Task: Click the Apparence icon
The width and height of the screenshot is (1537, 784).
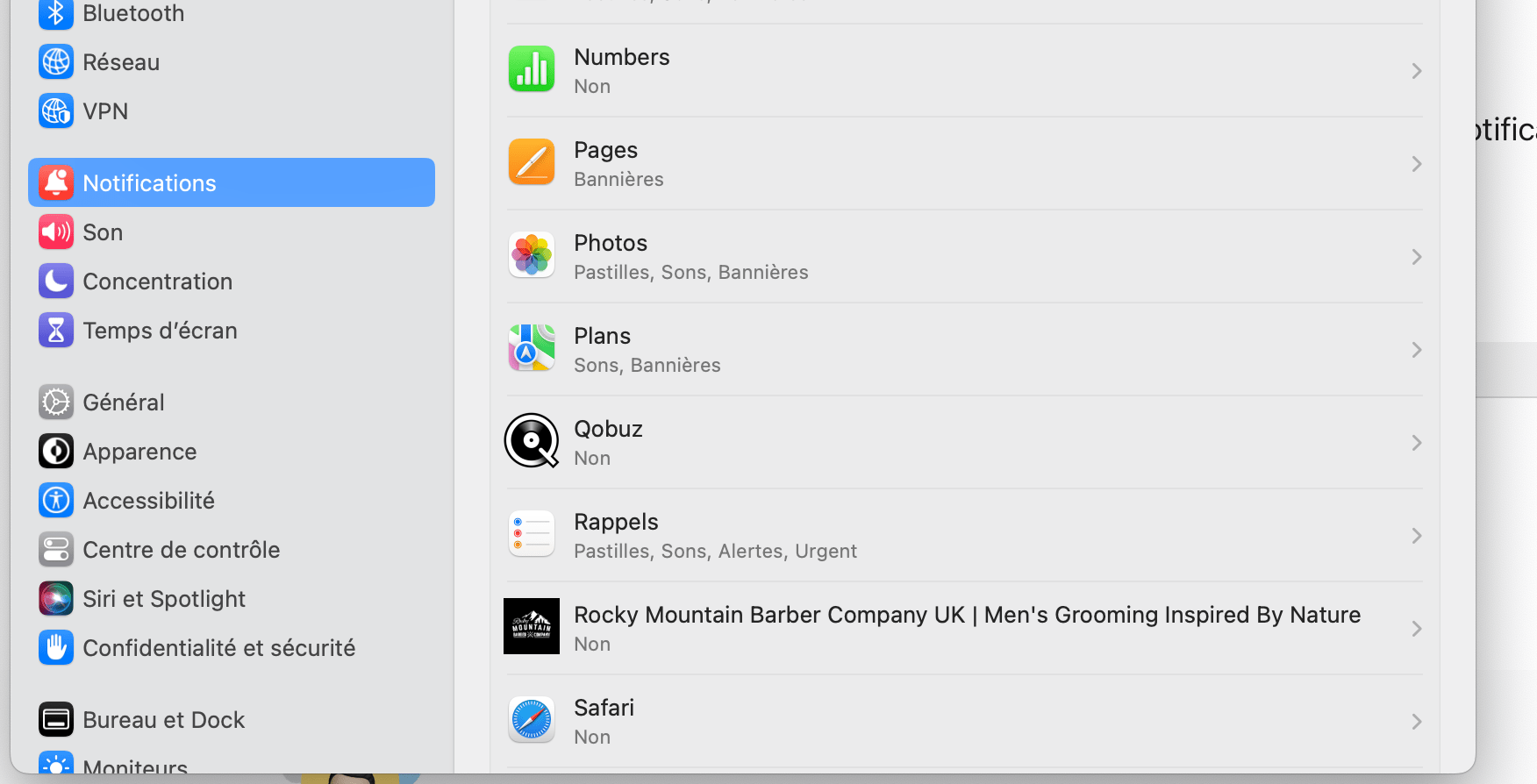Action: 56,451
